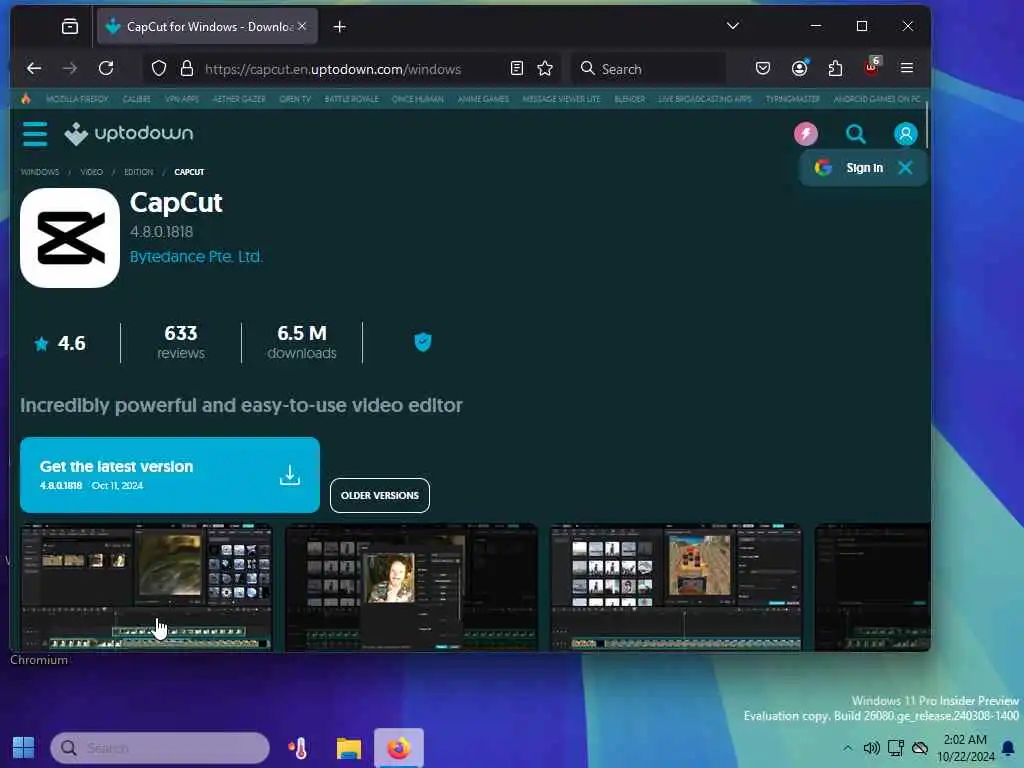The height and width of the screenshot is (768, 1024).
Task: Close the CapCut for Windows tab
Action: tap(302, 26)
